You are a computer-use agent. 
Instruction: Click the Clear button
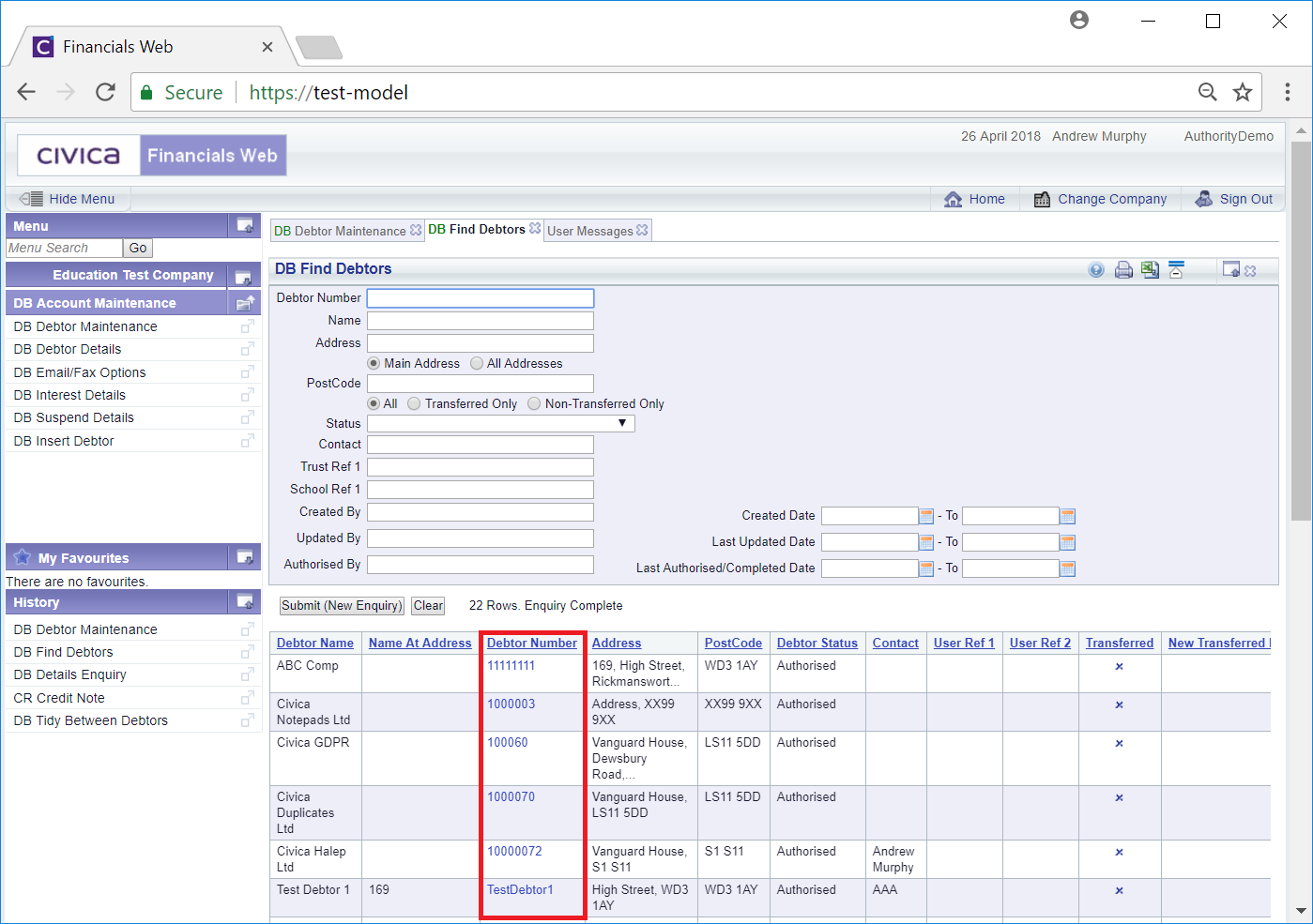[428, 606]
